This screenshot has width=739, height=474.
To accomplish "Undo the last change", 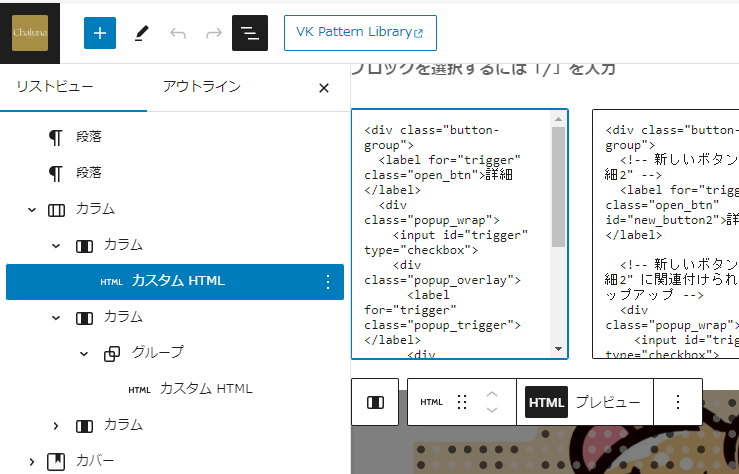I will pyautogui.click(x=178, y=33).
